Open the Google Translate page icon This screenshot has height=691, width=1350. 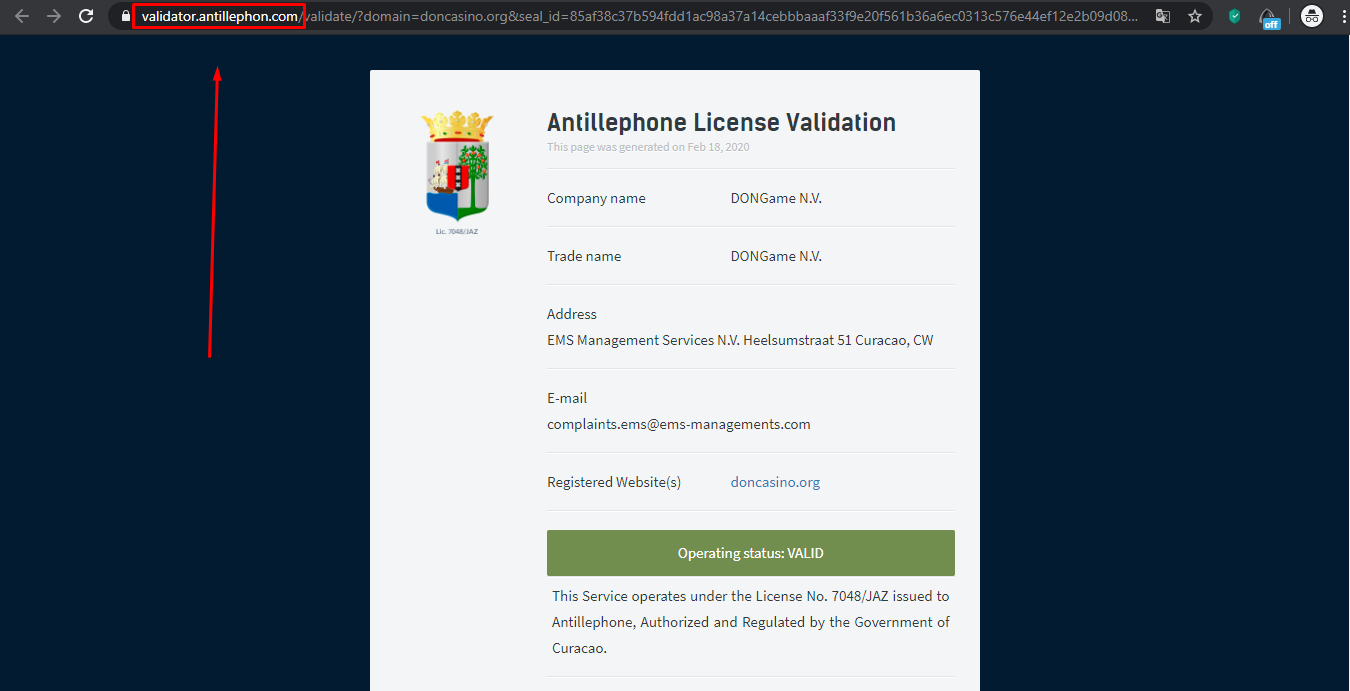tap(1162, 16)
